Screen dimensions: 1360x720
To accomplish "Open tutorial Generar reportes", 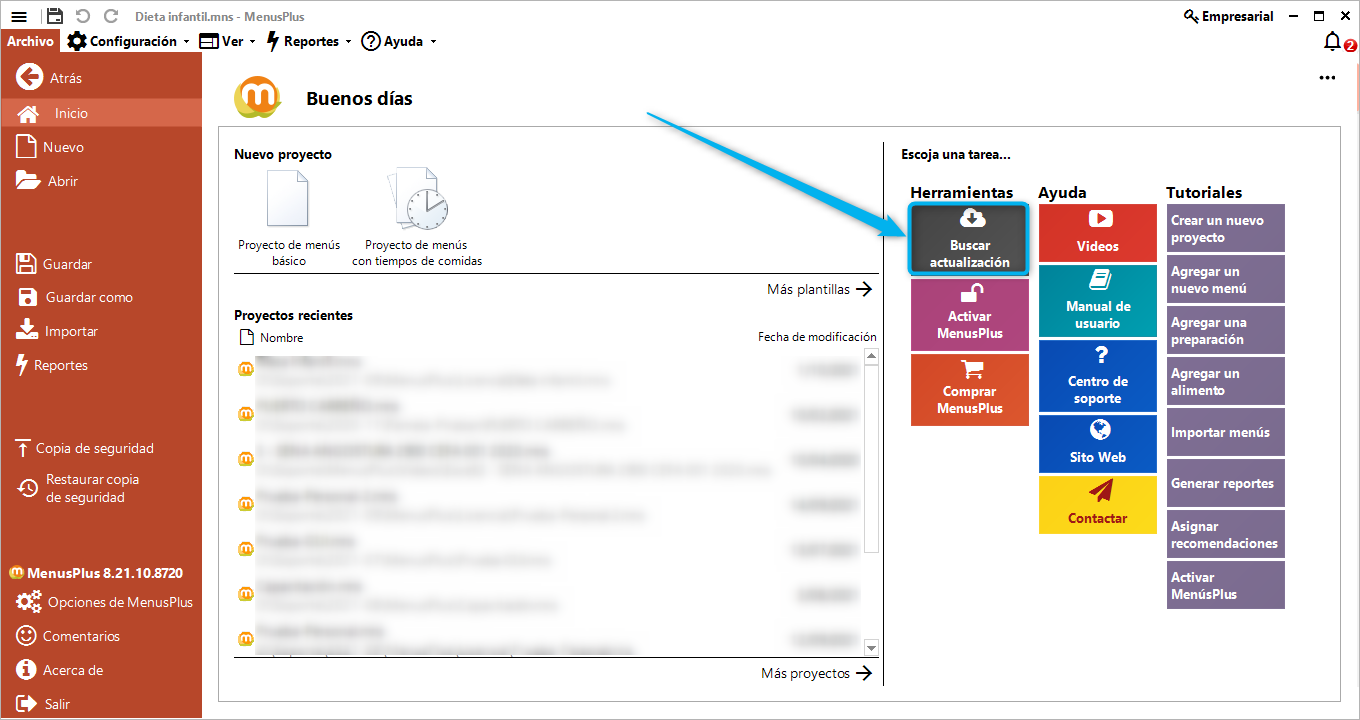I will click(x=1225, y=484).
